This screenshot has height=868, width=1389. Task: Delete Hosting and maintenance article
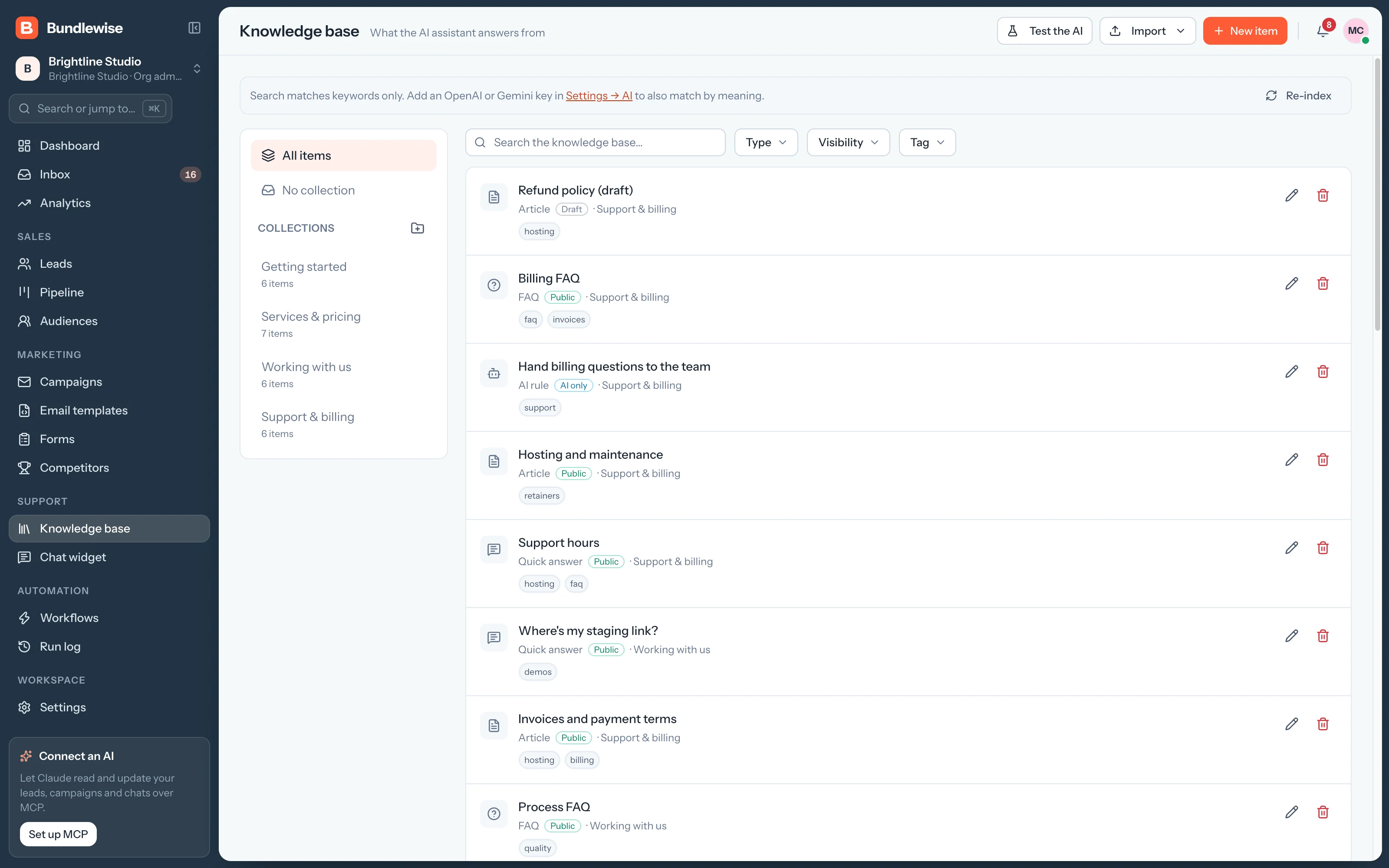[1323, 460]
